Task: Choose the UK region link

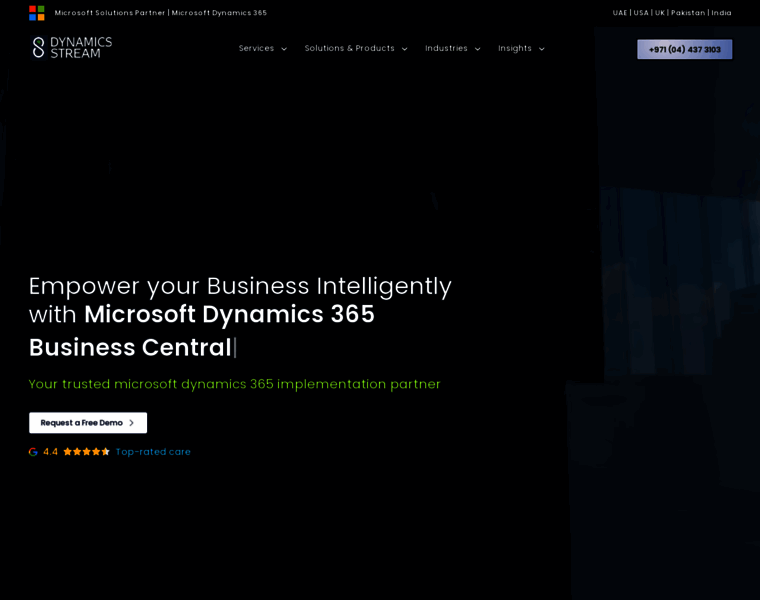Action: [x=660, y=13]
